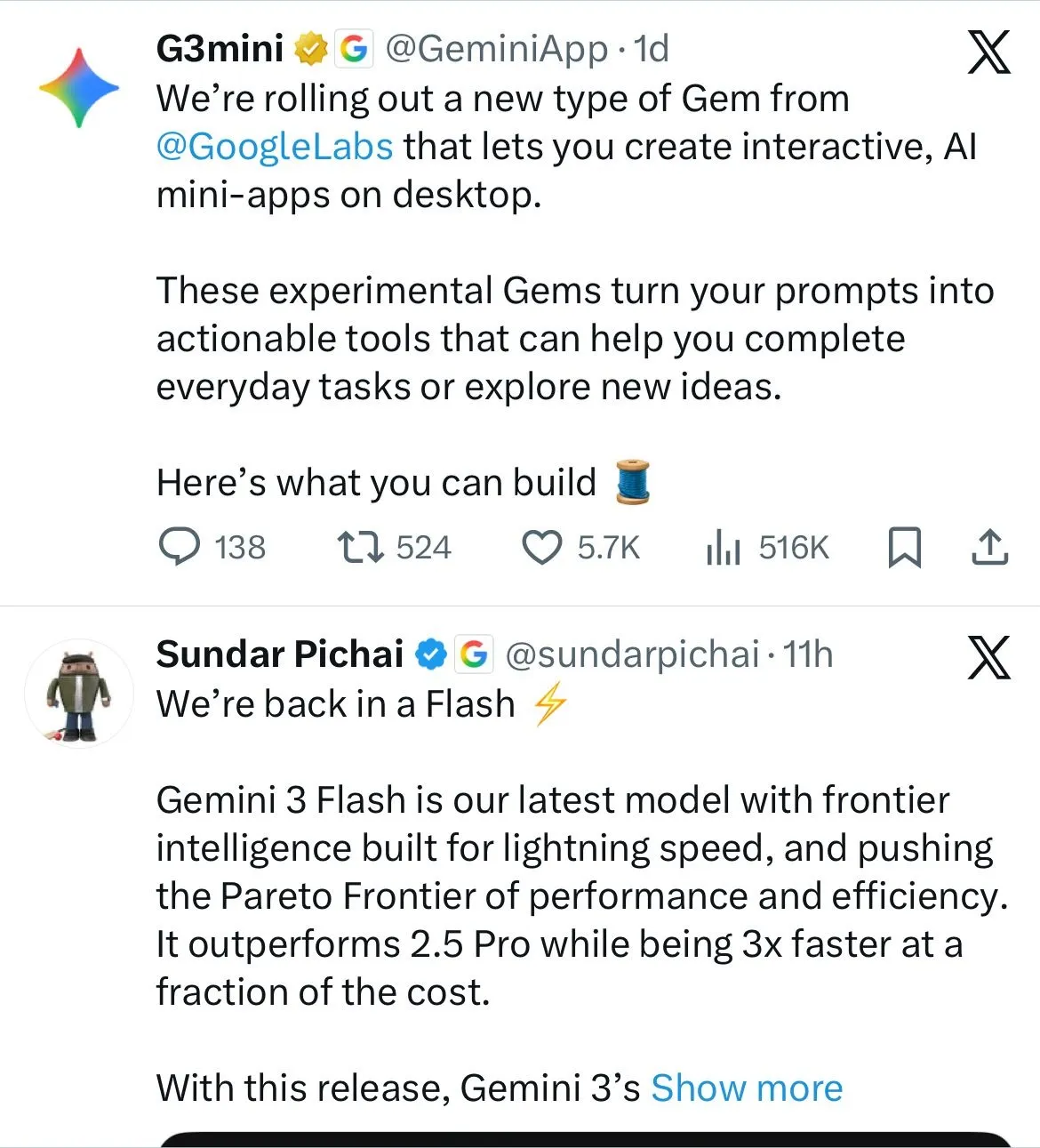
Task: Open the Gemini sparkle profile picture
Action: click(79, 88)
